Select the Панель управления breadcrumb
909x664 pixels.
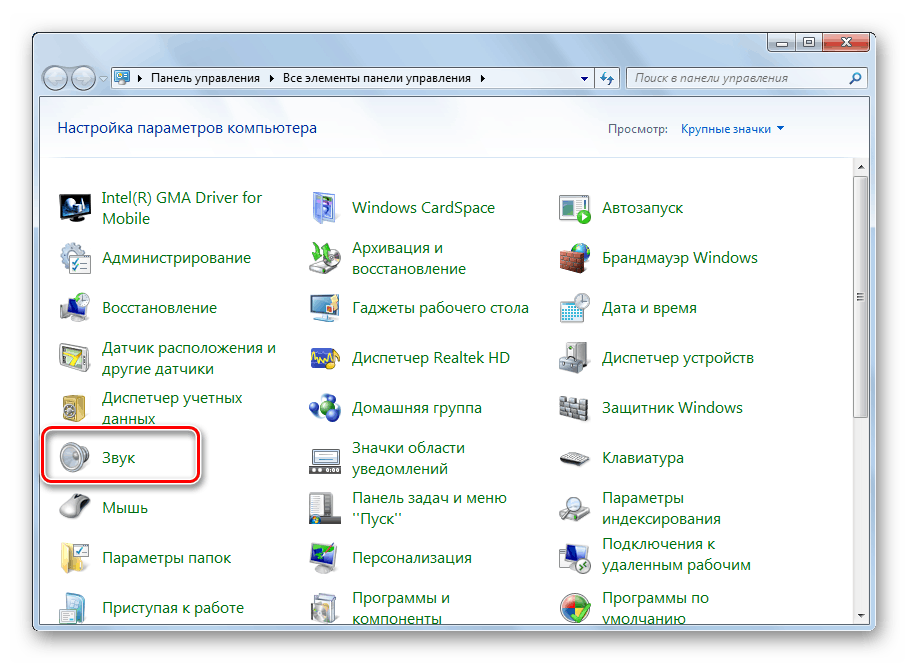coord(205,78)
